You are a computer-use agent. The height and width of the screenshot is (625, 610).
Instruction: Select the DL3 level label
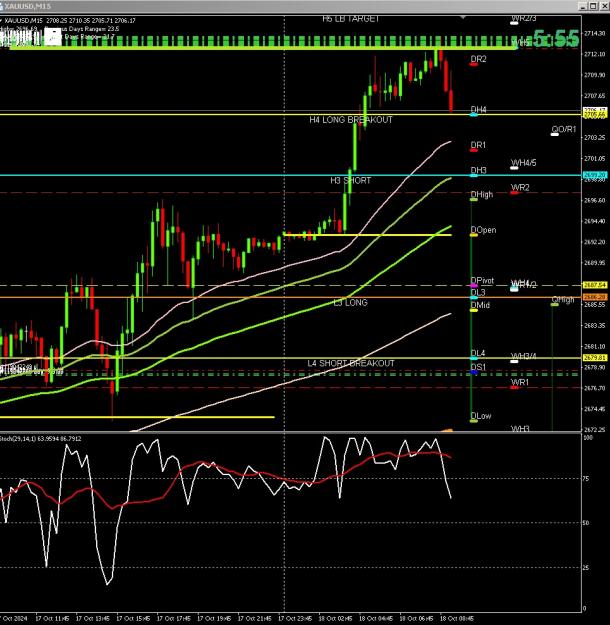[478, 293]
